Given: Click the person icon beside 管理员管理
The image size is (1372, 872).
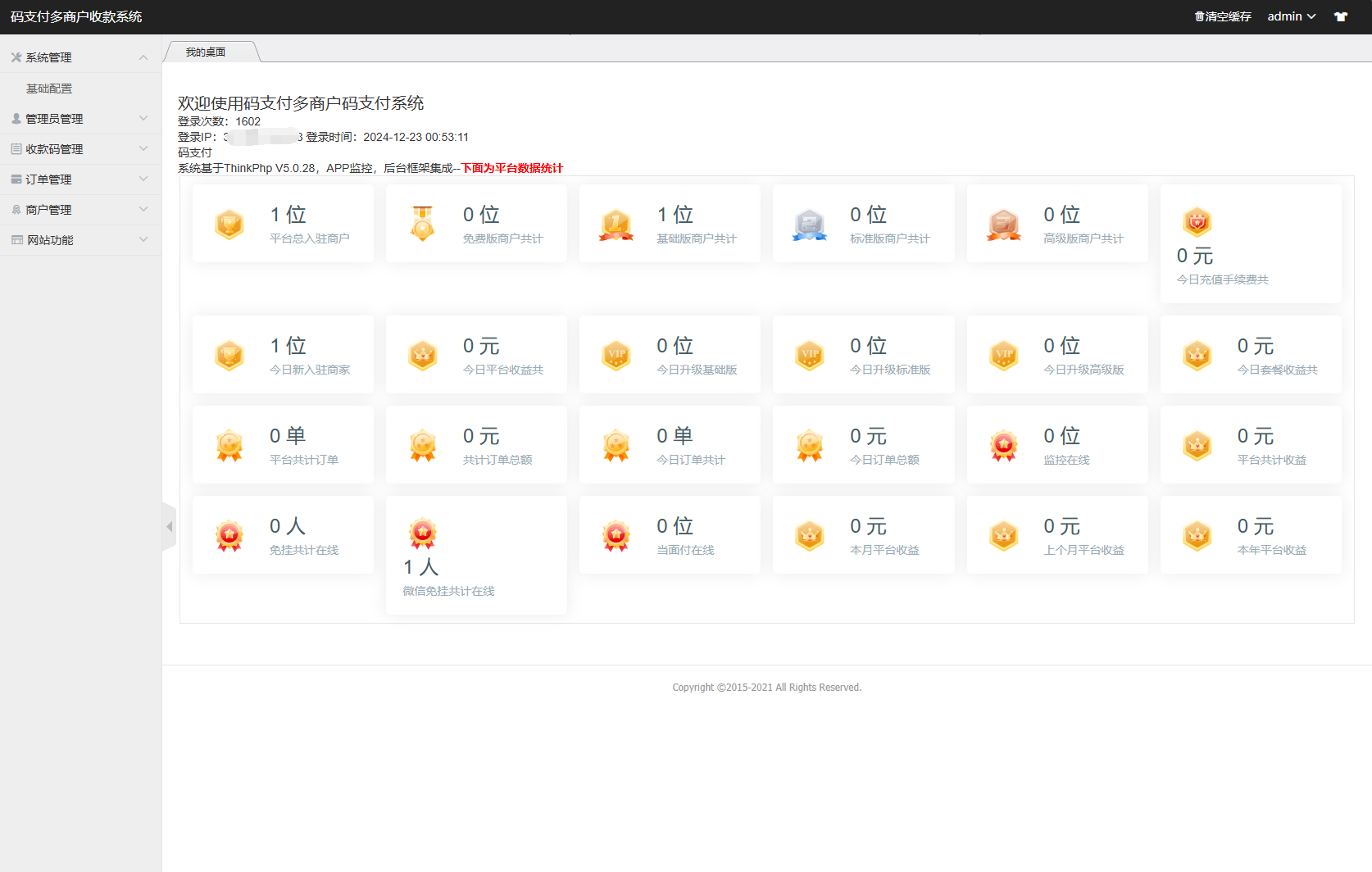Looking at the screenshot, I should point(15,118).
